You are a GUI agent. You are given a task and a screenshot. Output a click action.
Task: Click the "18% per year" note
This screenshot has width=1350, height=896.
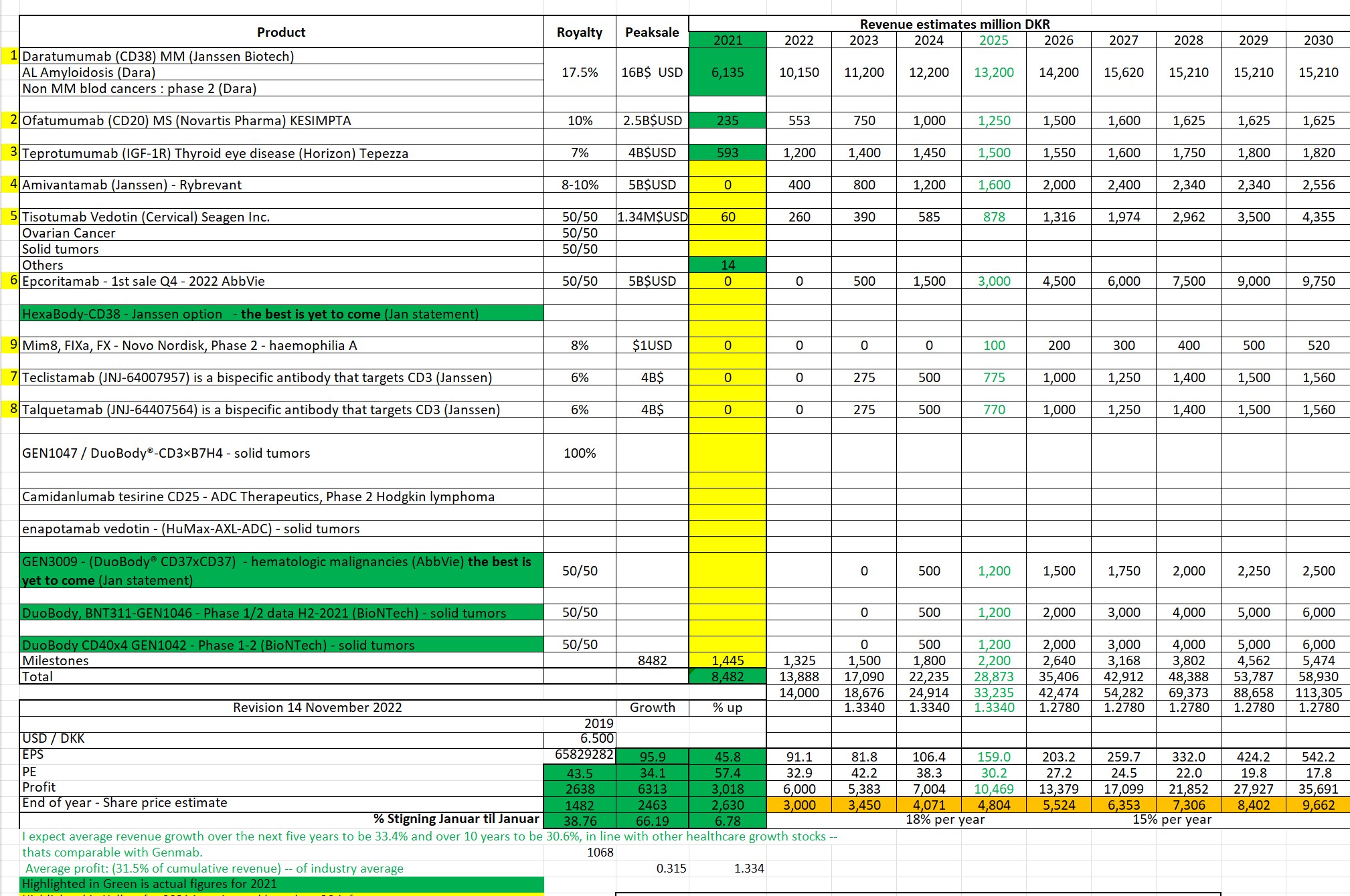[944, 819]
